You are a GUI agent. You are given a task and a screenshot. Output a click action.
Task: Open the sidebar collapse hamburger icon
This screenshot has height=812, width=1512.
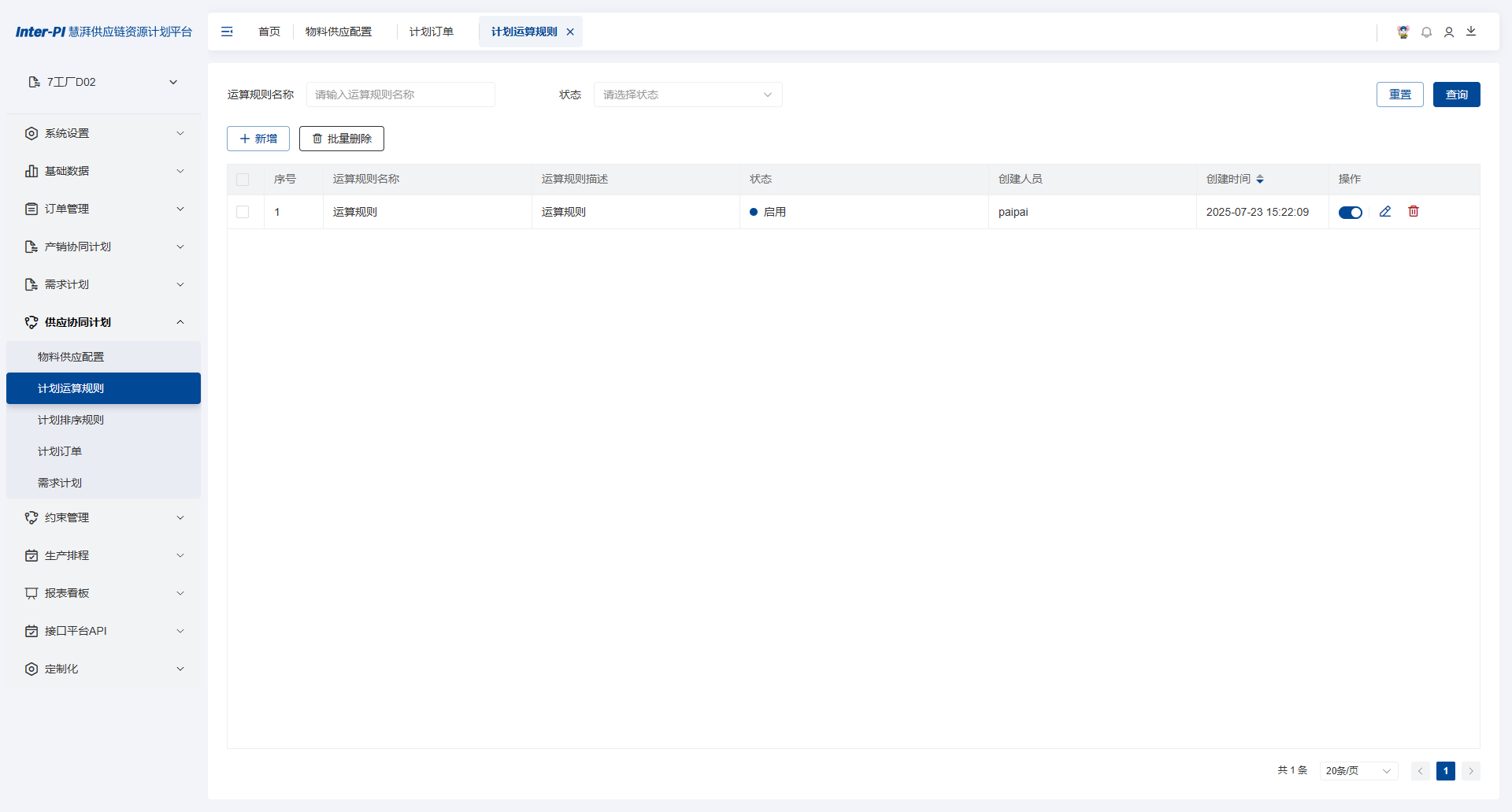228,32
